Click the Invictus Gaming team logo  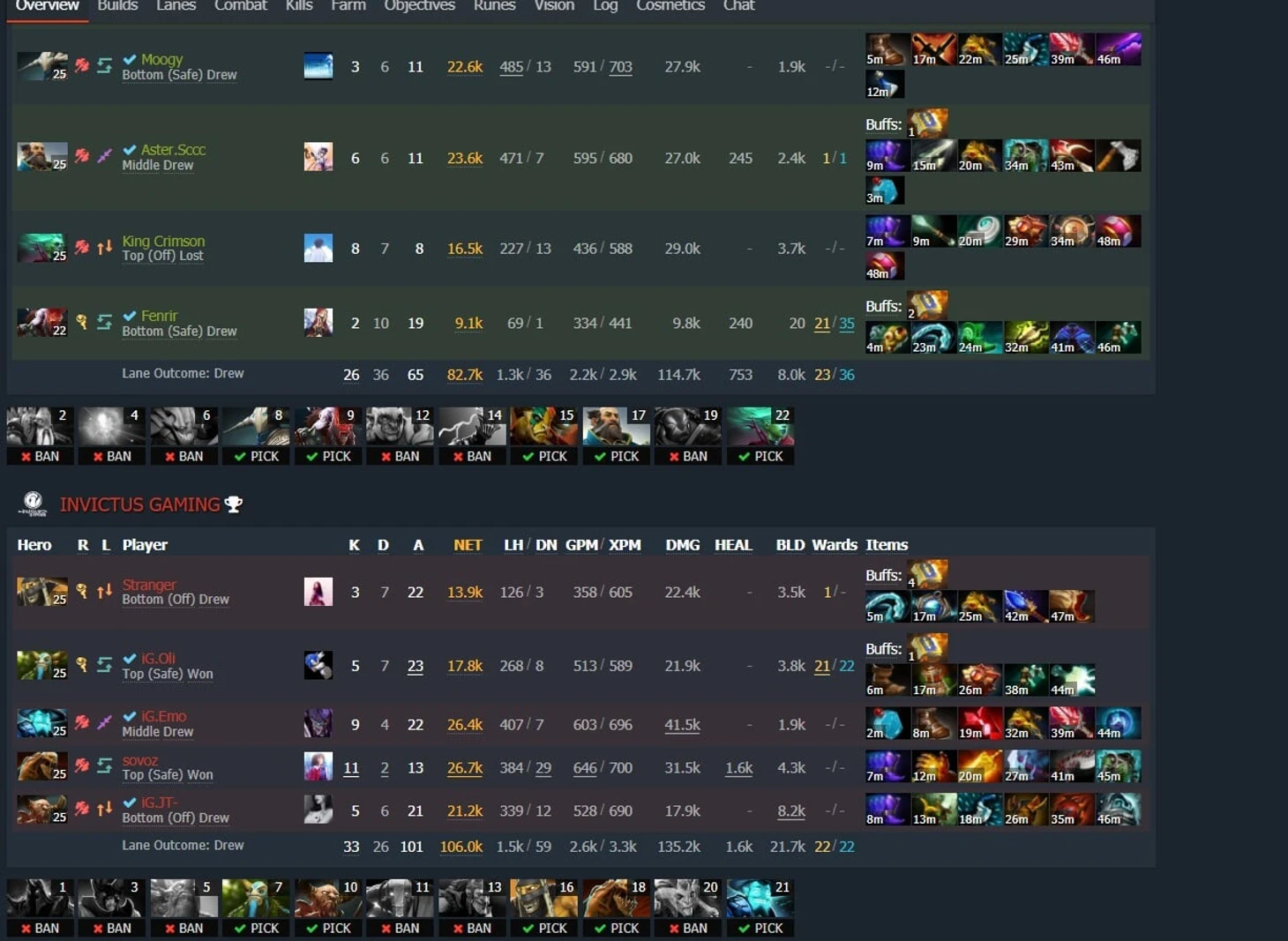[x=33, y=504]
